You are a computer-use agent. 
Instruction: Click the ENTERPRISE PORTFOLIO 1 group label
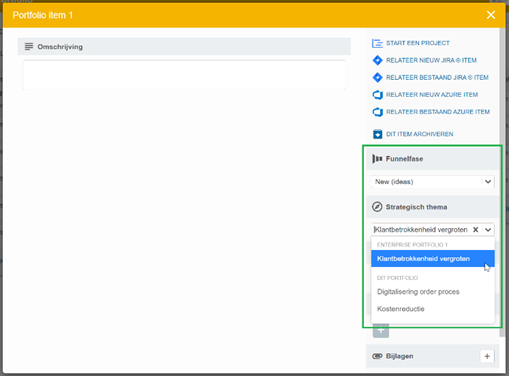(412, 245)
